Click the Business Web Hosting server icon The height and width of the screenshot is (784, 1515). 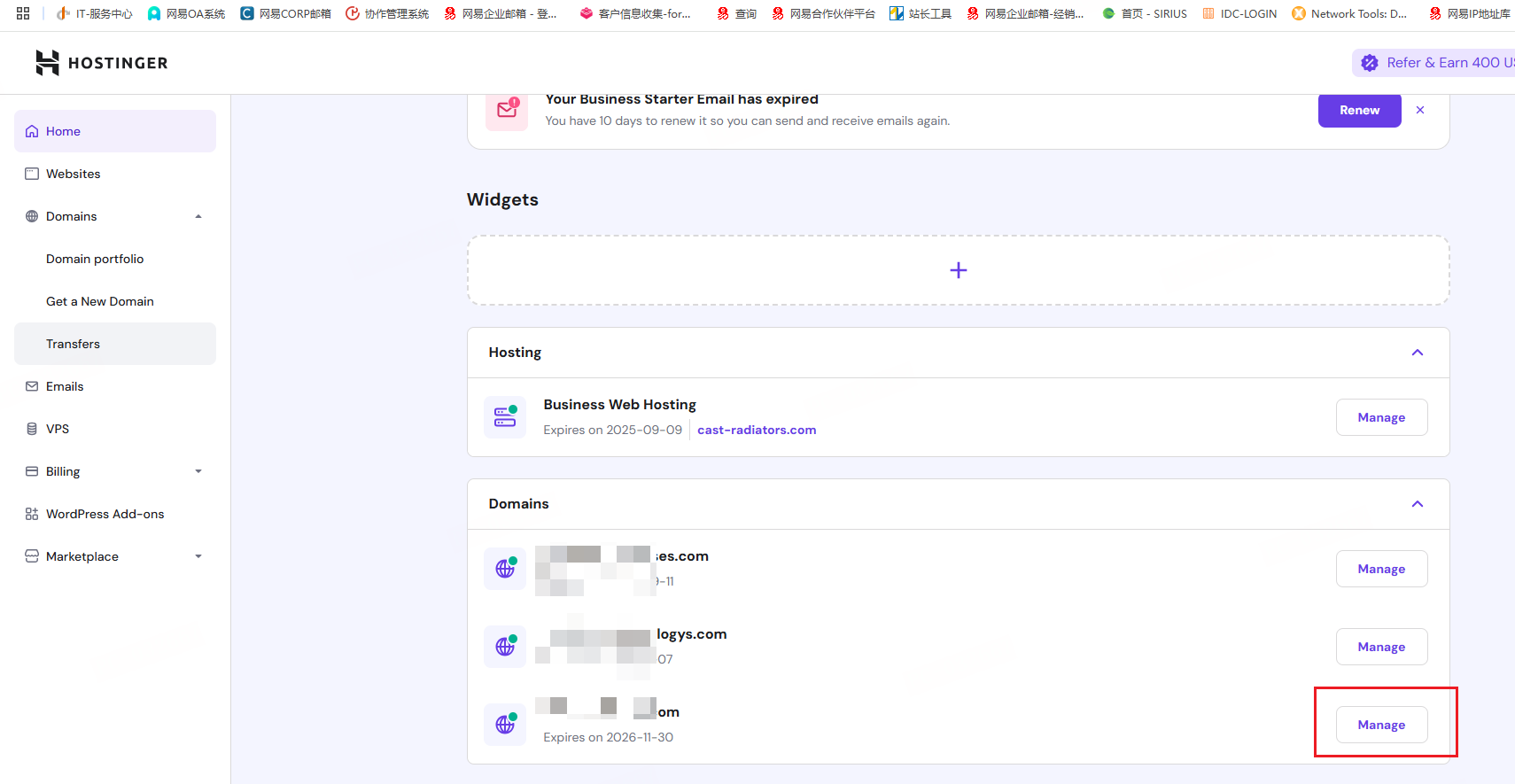point(505,417)
